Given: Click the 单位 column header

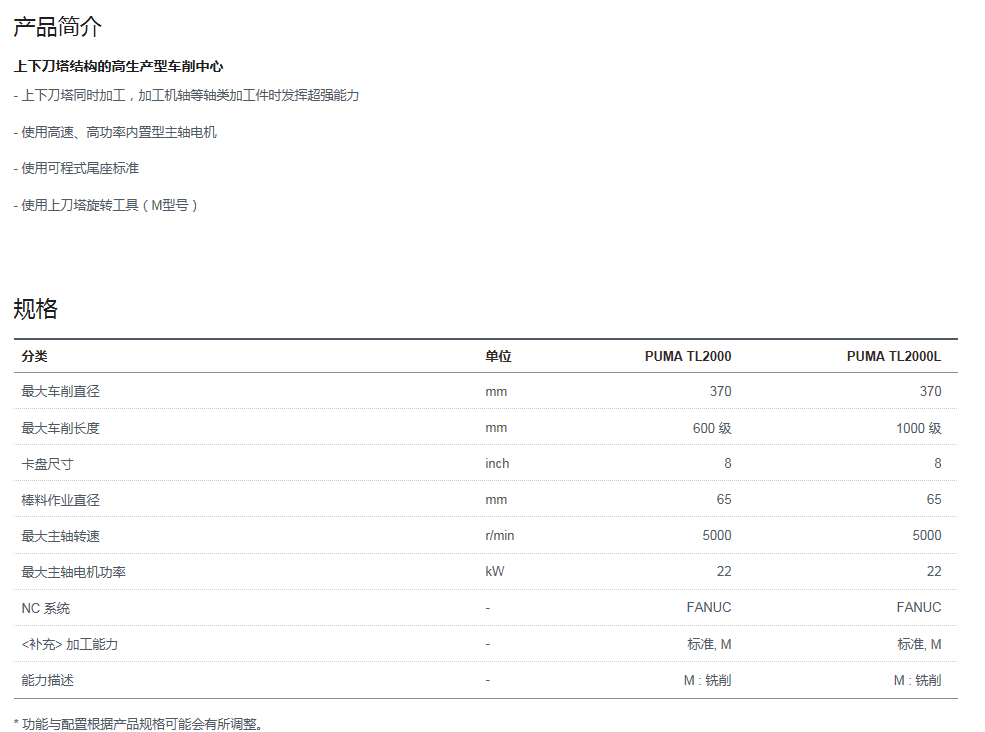Looking at the screenshot, I should click(498, 356).
